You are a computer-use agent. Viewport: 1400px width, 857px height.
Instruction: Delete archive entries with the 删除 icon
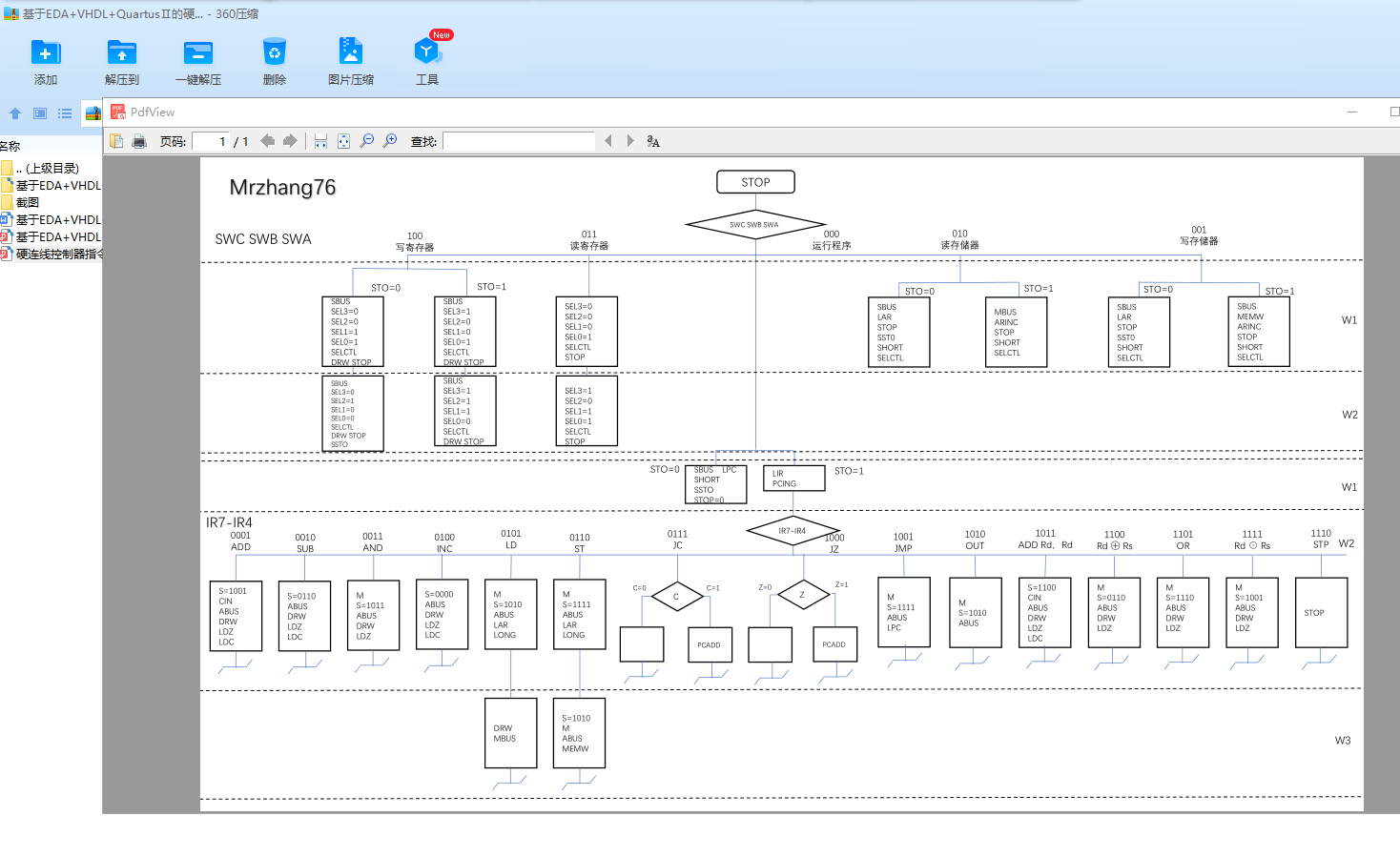pos(274,57)
